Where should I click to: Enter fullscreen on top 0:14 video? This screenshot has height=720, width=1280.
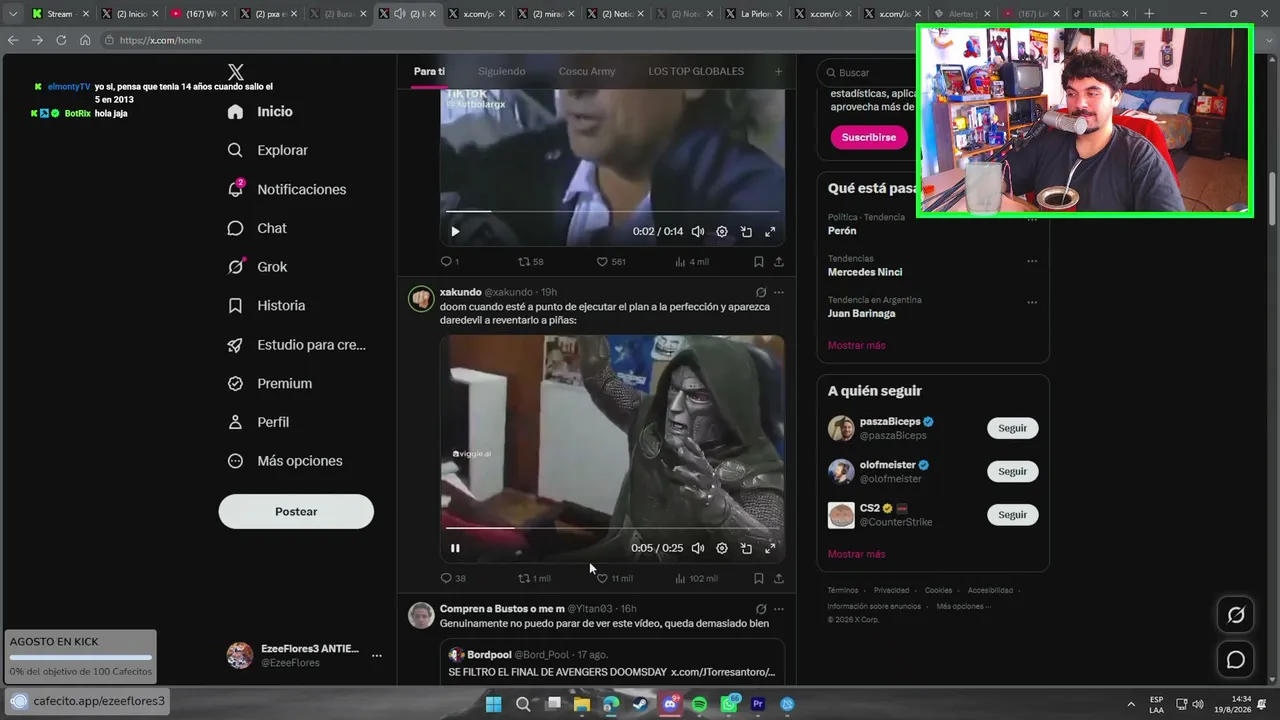(770, 232)
